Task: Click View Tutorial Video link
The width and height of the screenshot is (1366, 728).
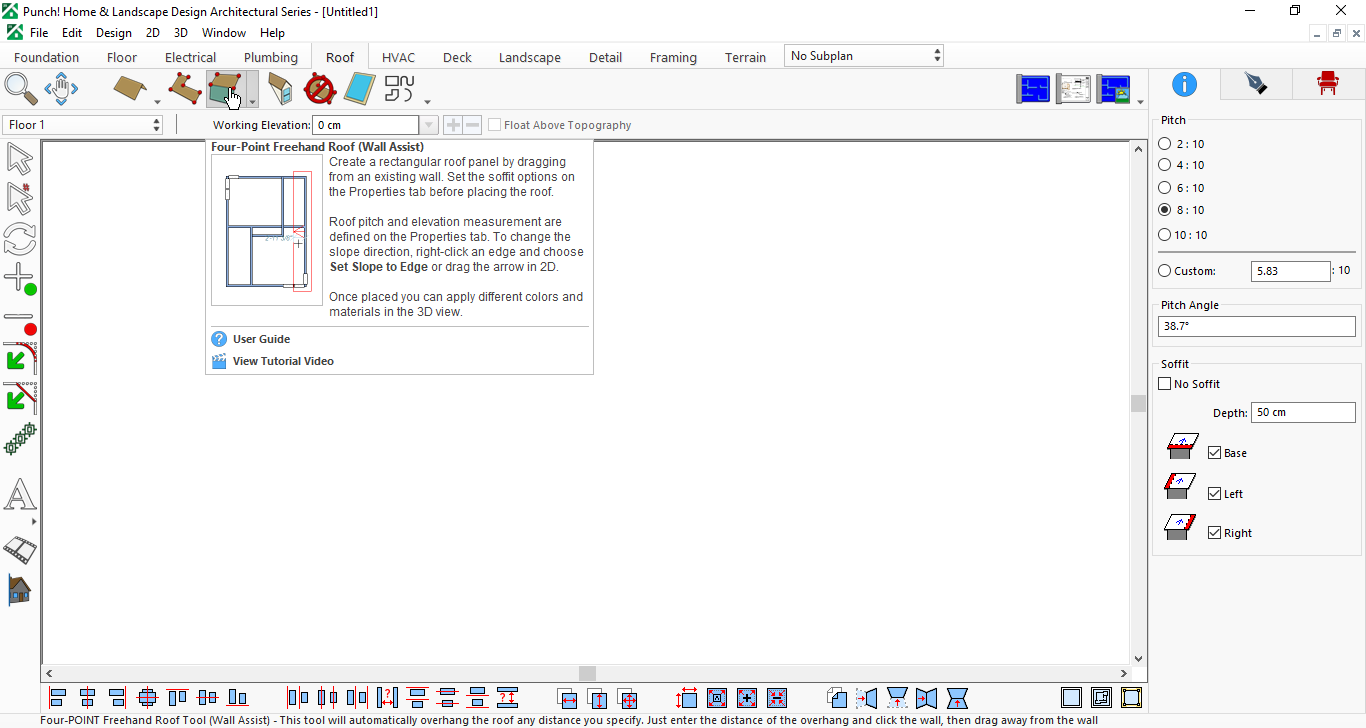Action: tap(283, 361)
